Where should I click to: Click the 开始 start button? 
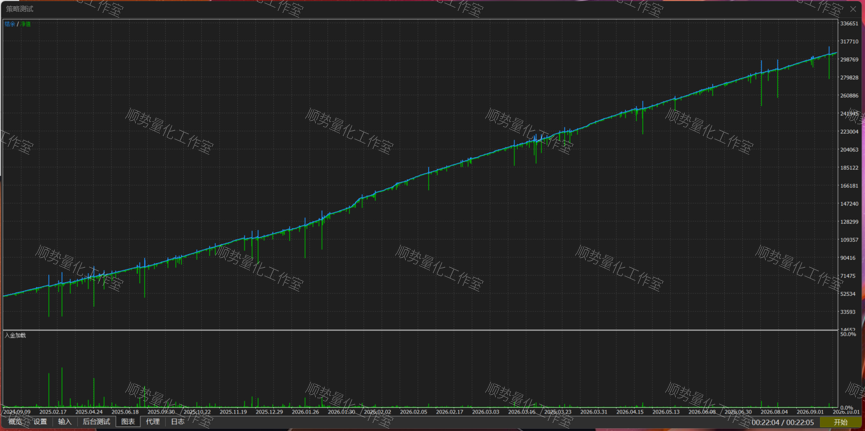[840, 422]
